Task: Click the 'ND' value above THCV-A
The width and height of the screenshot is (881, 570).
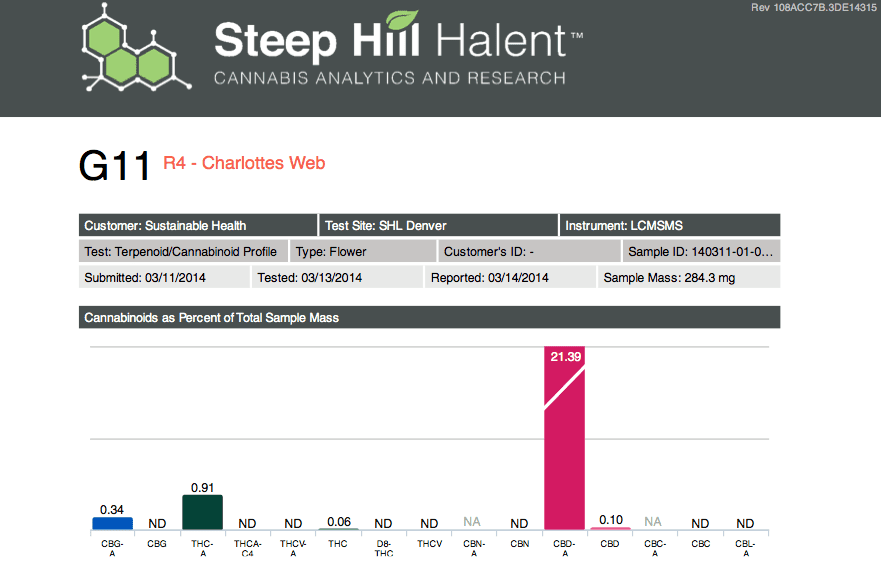Action: tap(293, 523)
